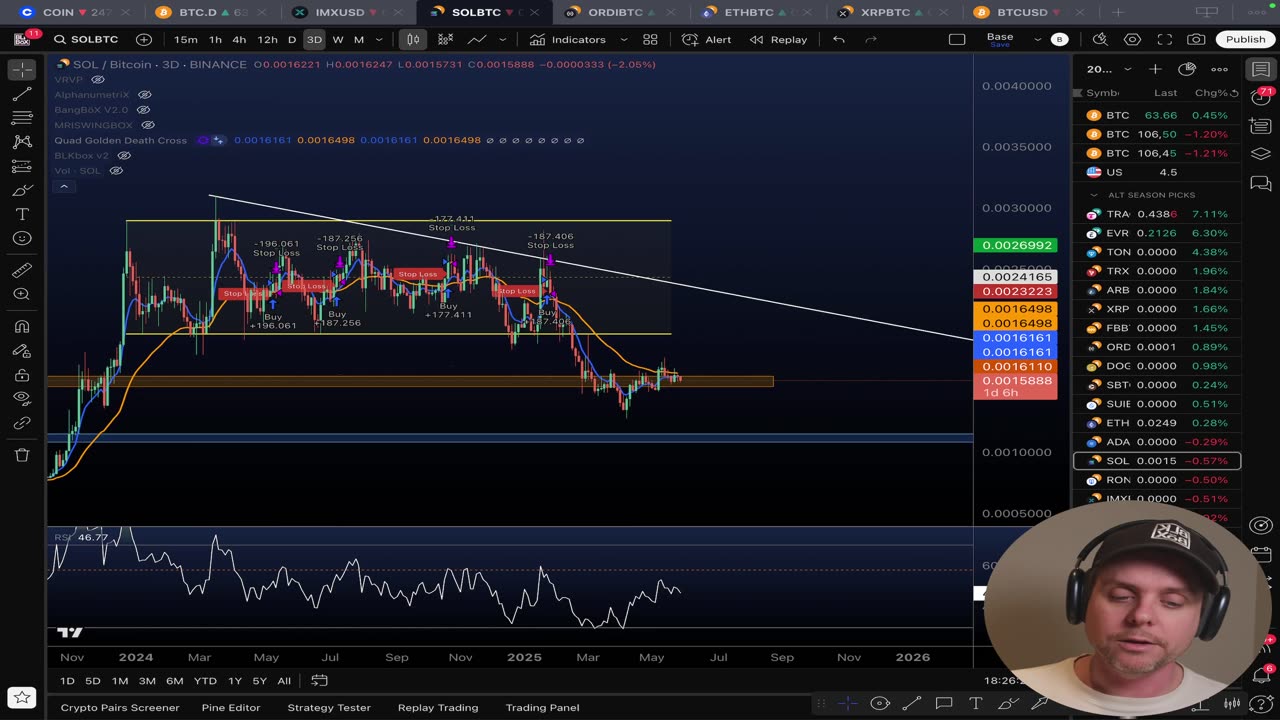Image resolution: width=1280 pixels, height=720 pixels.
Task: Add symbol to watchlist plus icon
Action: [1155, 69]
